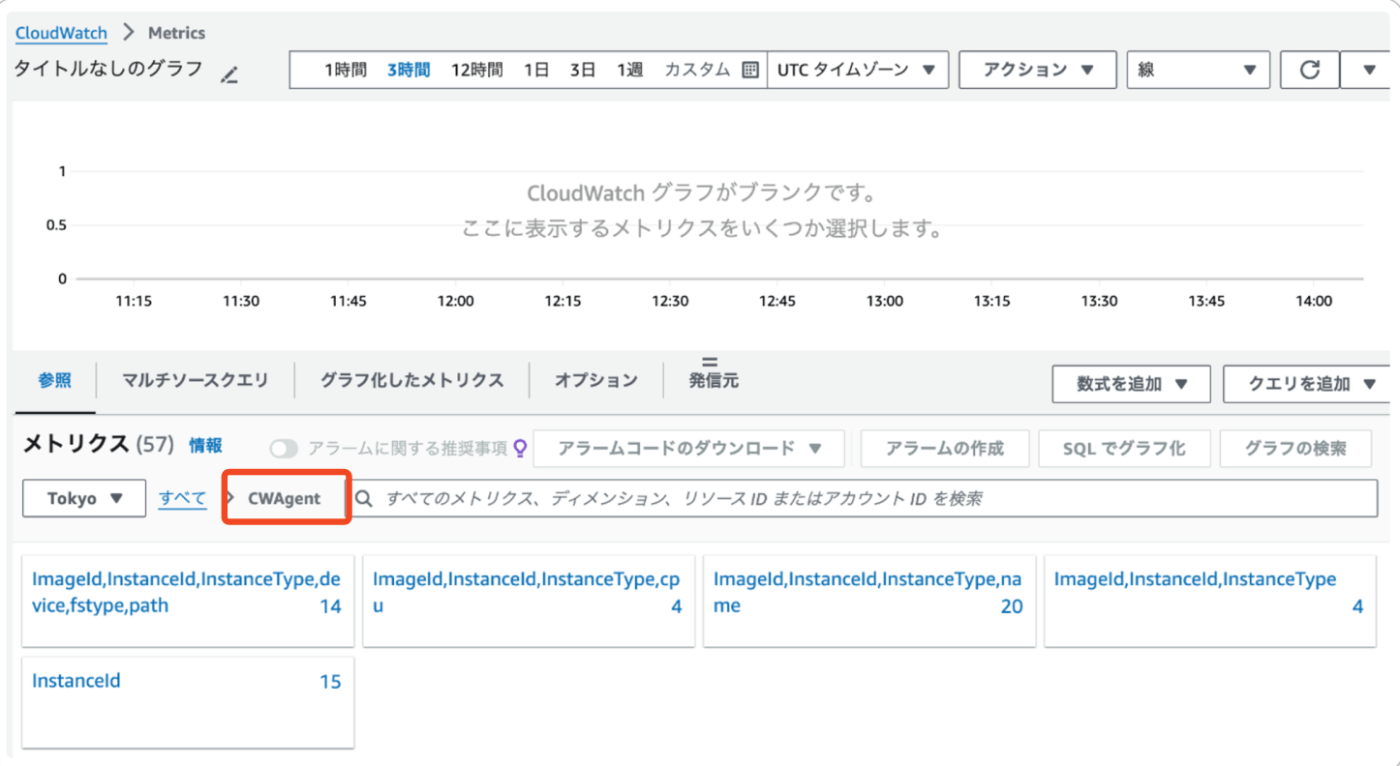Open ImageId,InstanceId,InstanceType,cpu dimension card
Screen dimensions: 1400x766
pyautogui.click(x=529, y=603)
